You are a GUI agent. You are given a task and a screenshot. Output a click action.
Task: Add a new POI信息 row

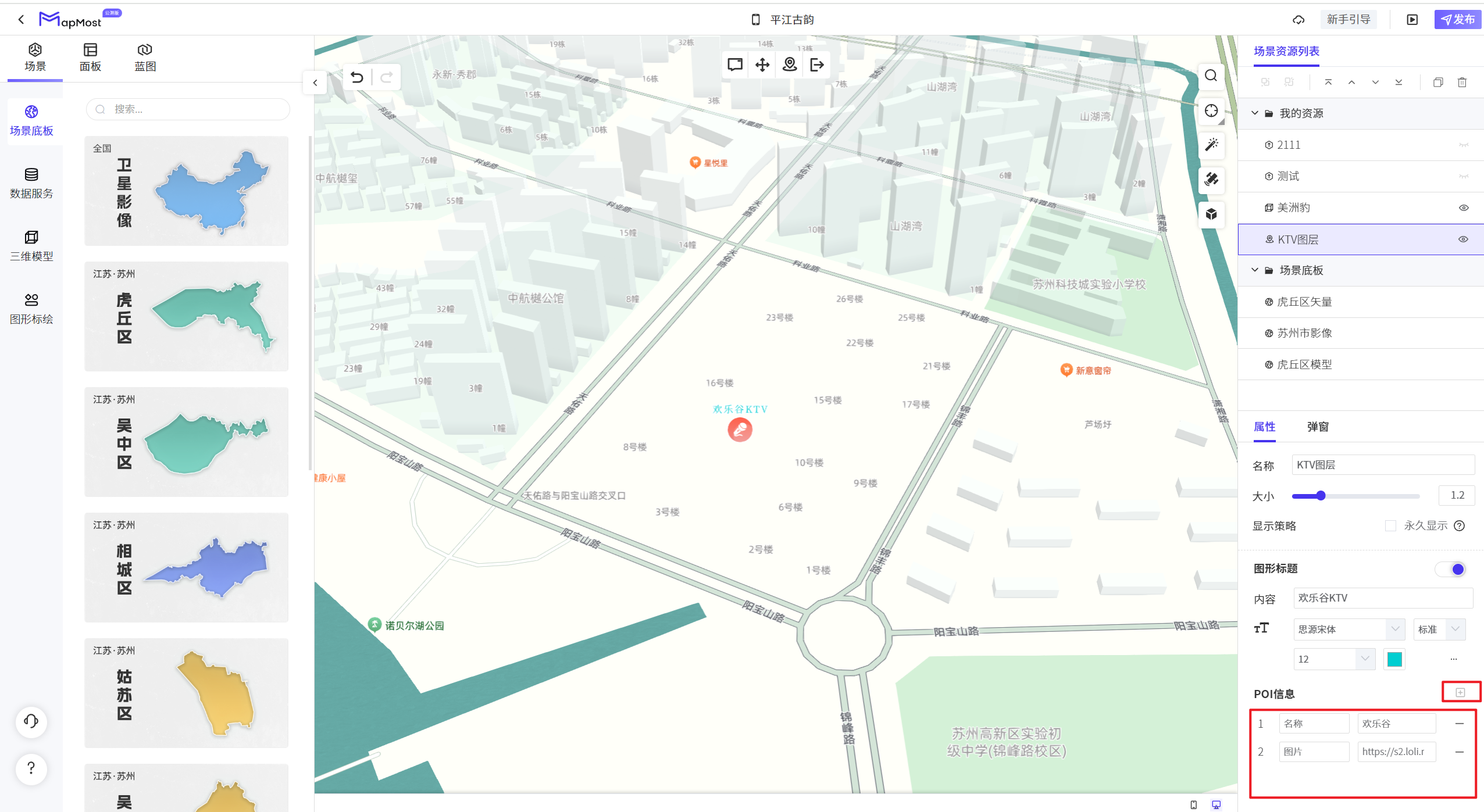[x=1460, y=692]
